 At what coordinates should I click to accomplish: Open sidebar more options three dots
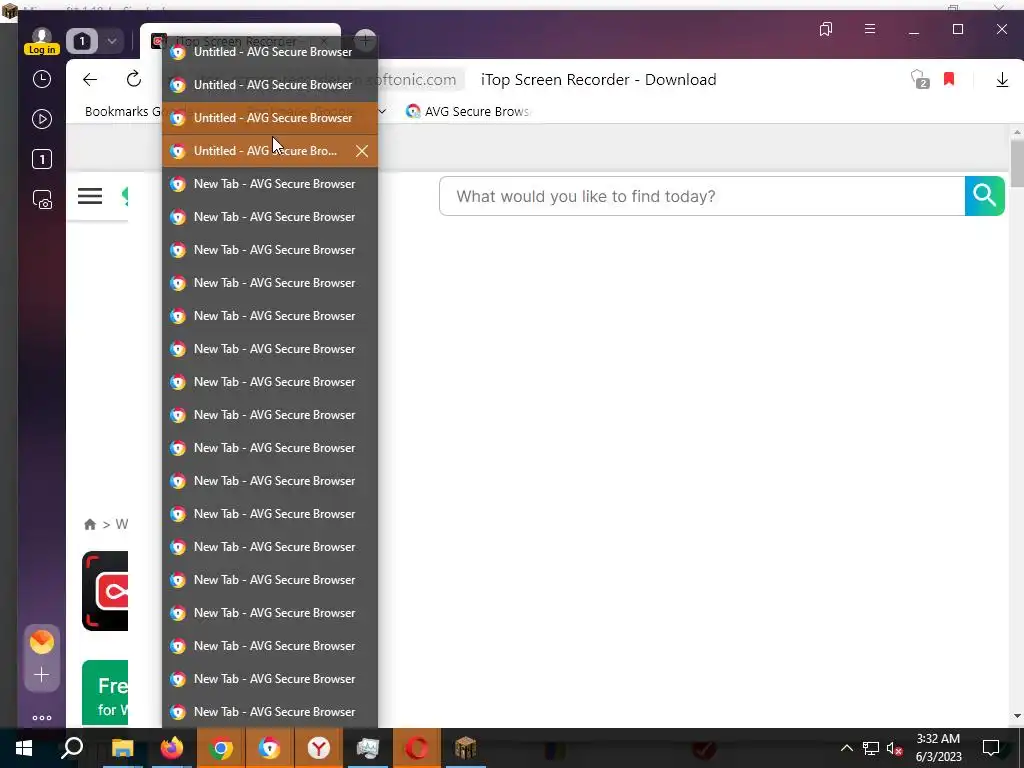click(x=42, y=718)
